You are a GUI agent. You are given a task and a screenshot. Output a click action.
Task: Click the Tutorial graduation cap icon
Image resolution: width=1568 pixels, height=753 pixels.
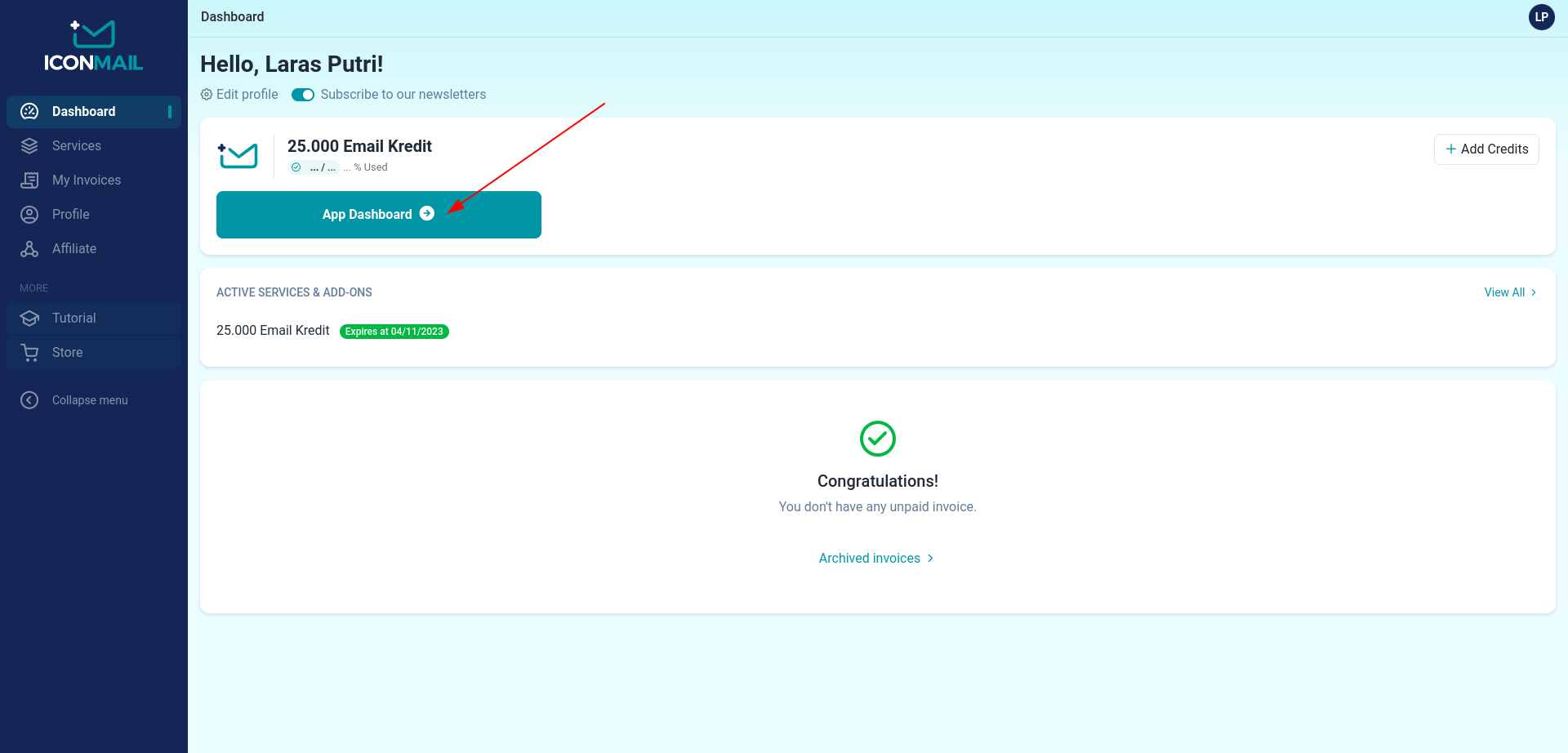click(x=29, y=319)
